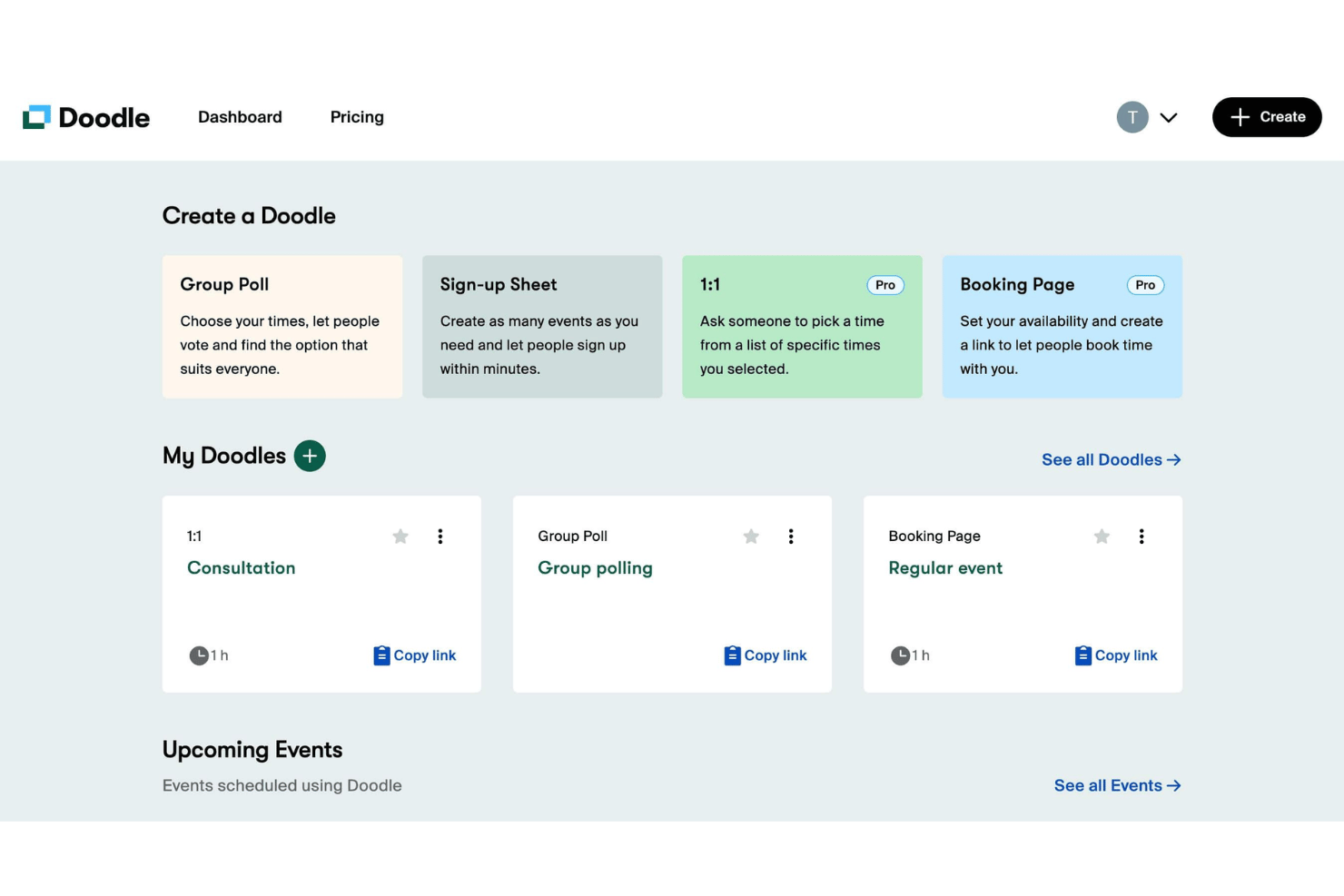Select the Group Poll creation card

(x=282, y=327)
